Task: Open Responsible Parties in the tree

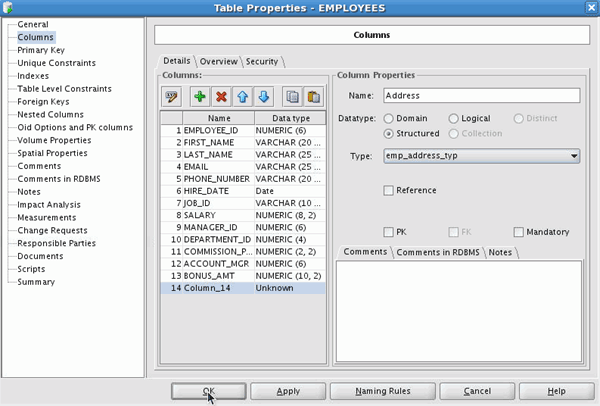Action: coord(57,243)
